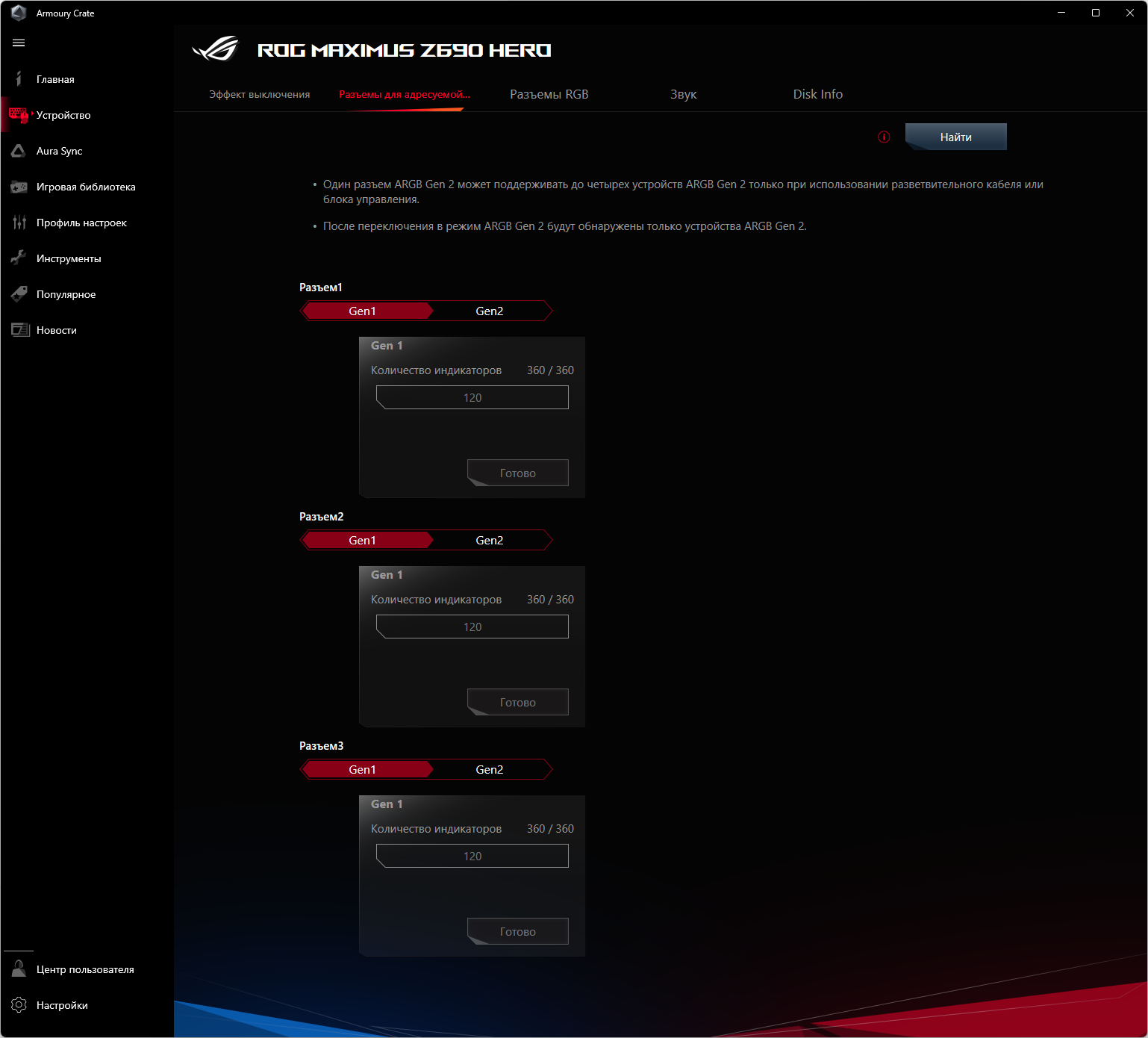Open the Disk Info tab
Screen dimensions: 1148x1038
coord(818,94)
